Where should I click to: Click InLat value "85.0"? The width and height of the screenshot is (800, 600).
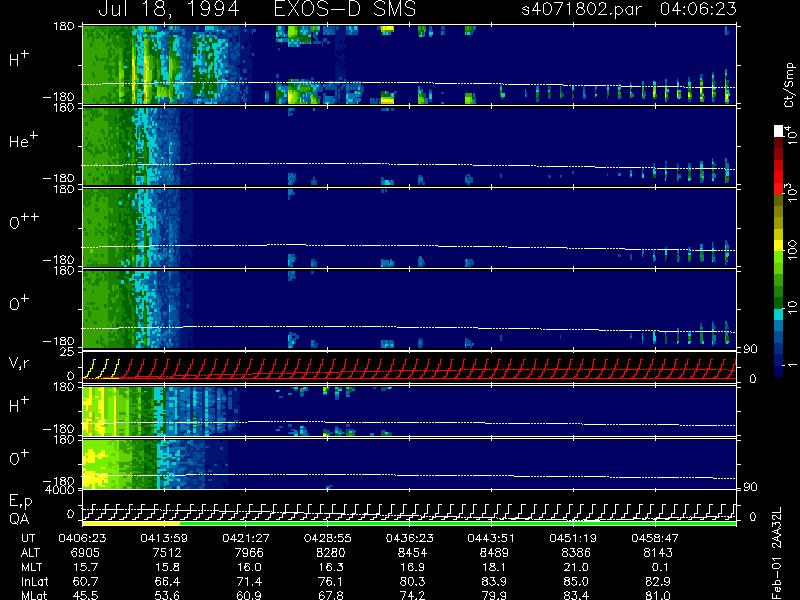(576, 581)
